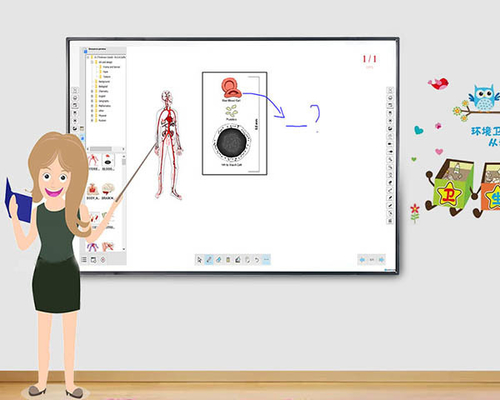Screen dimensions: 500x400
Task: Select the Russian folder in the tree
Action: pos(102,120)
